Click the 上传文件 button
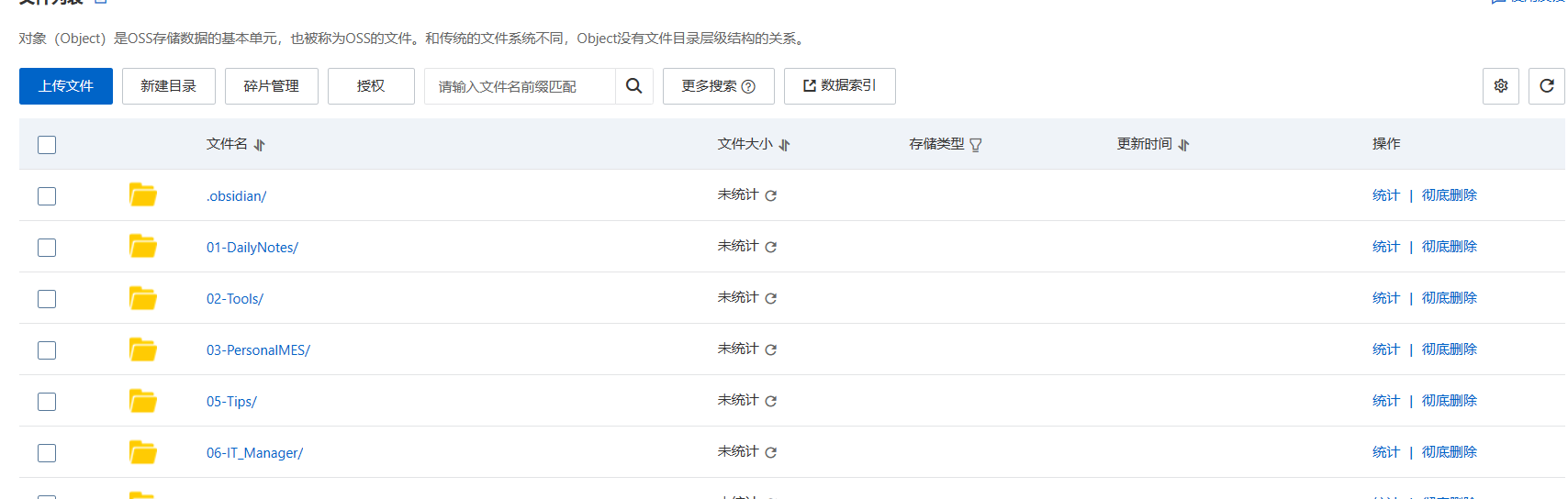The width and height of the screenshot is (1568, 499). coord(66,86)
